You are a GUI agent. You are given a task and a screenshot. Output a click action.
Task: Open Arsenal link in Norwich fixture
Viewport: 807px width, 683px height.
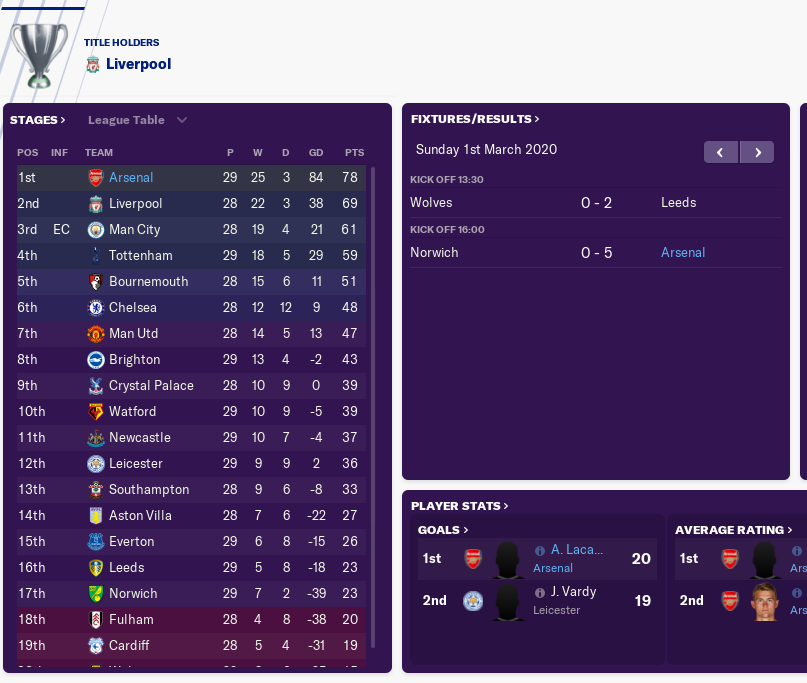click(683, 253)
